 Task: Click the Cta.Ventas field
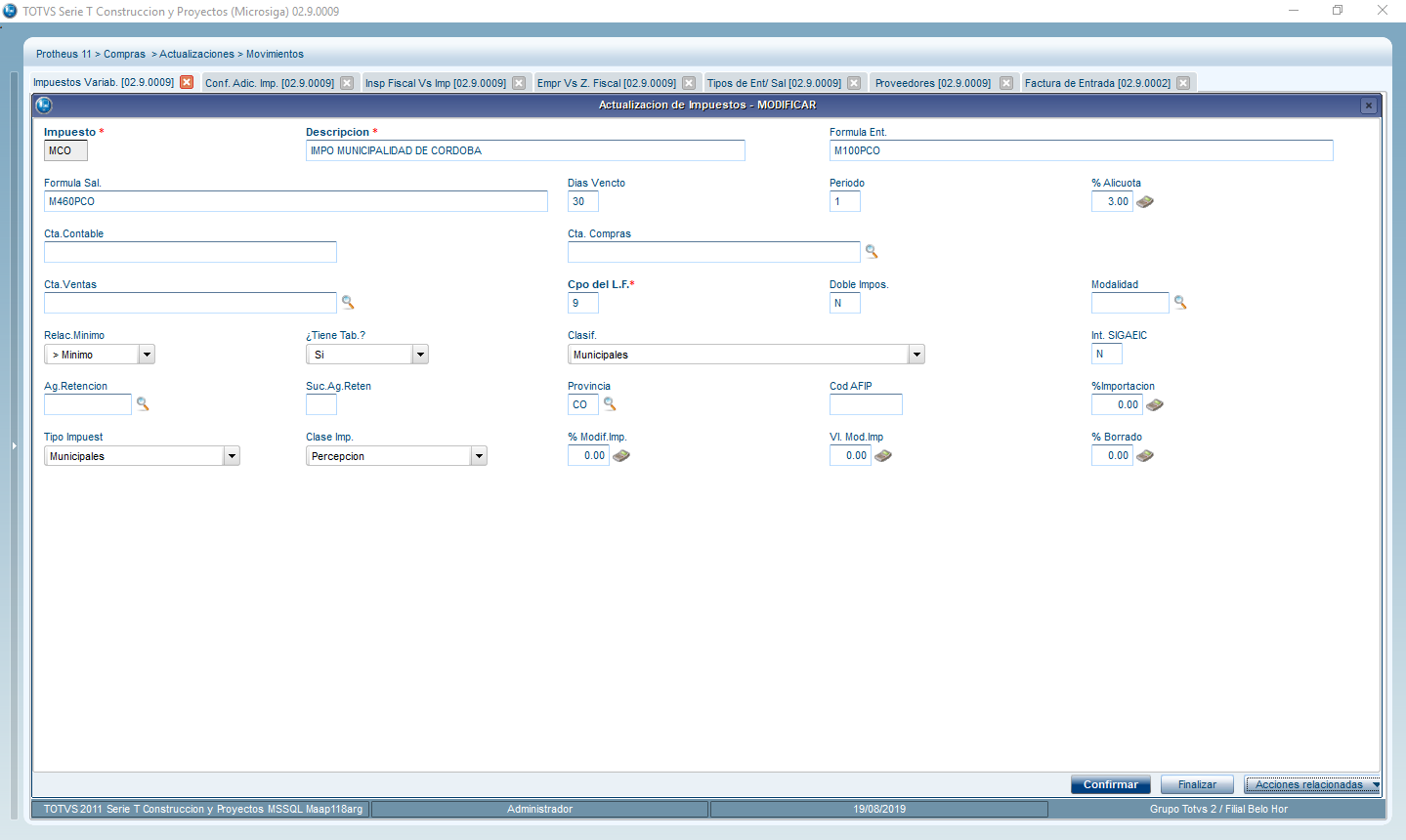191,303
